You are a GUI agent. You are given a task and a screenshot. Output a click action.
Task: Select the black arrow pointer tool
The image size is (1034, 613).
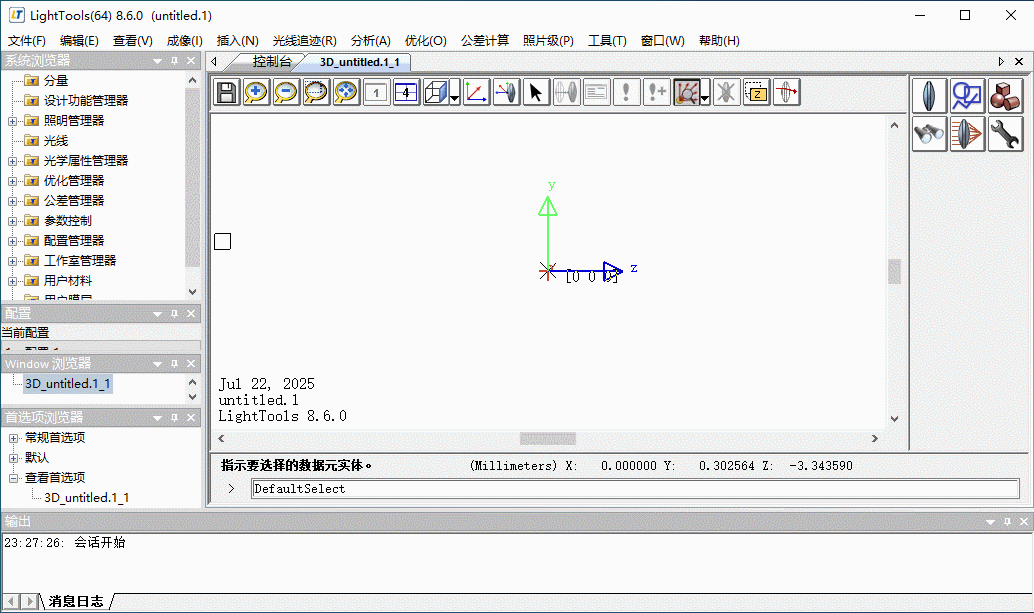[x=536, y=92]
